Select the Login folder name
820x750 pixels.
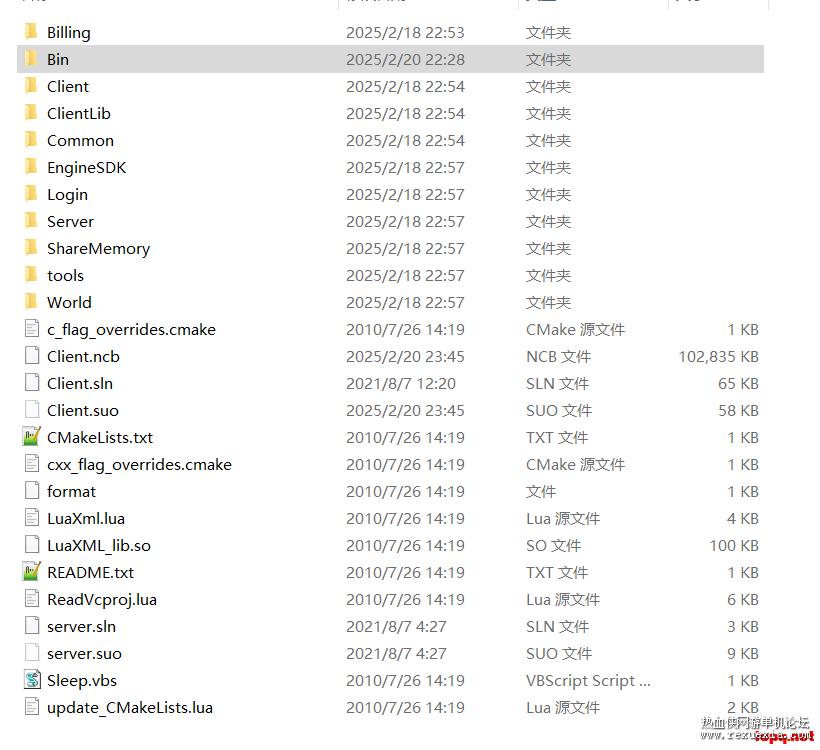[x=67, y=195]
